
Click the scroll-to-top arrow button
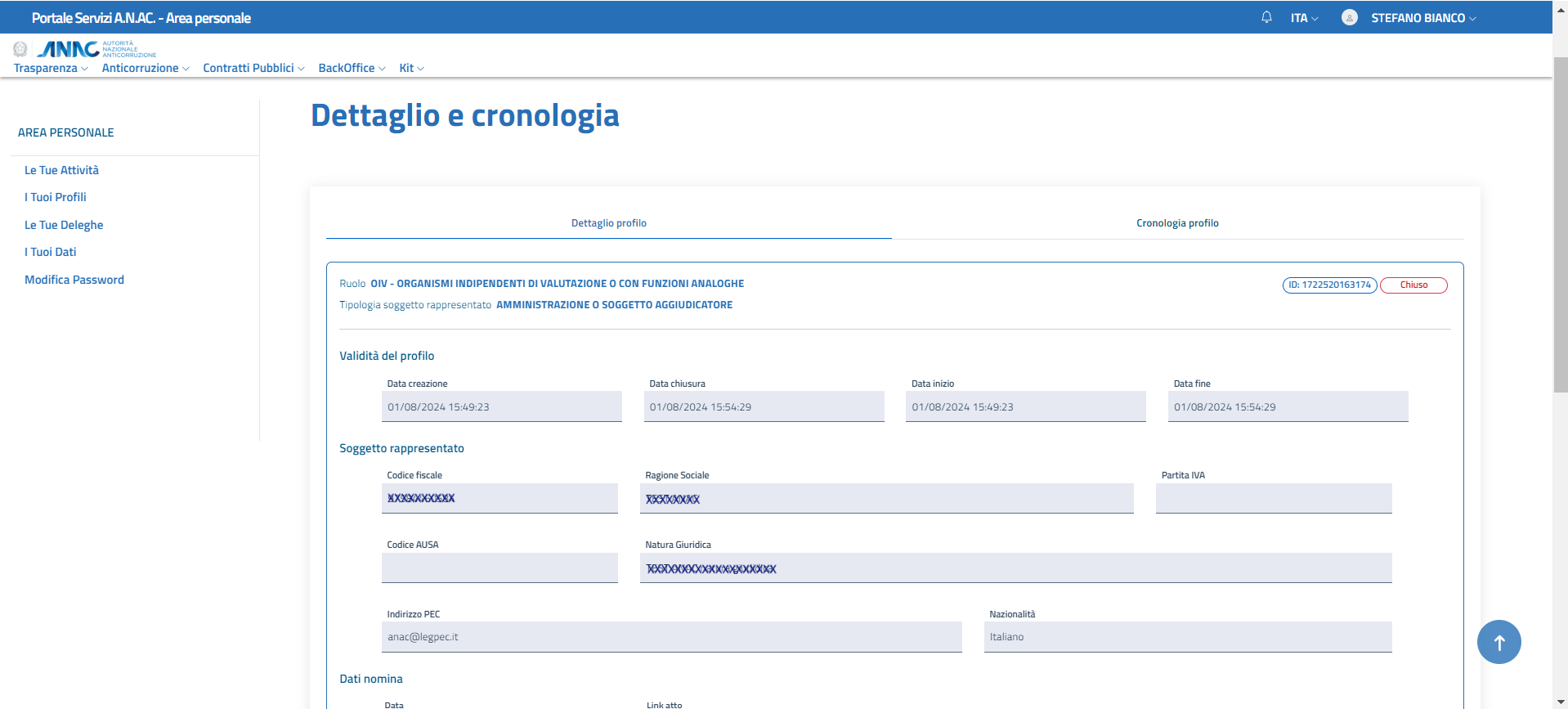click(x=1499, y=642)
